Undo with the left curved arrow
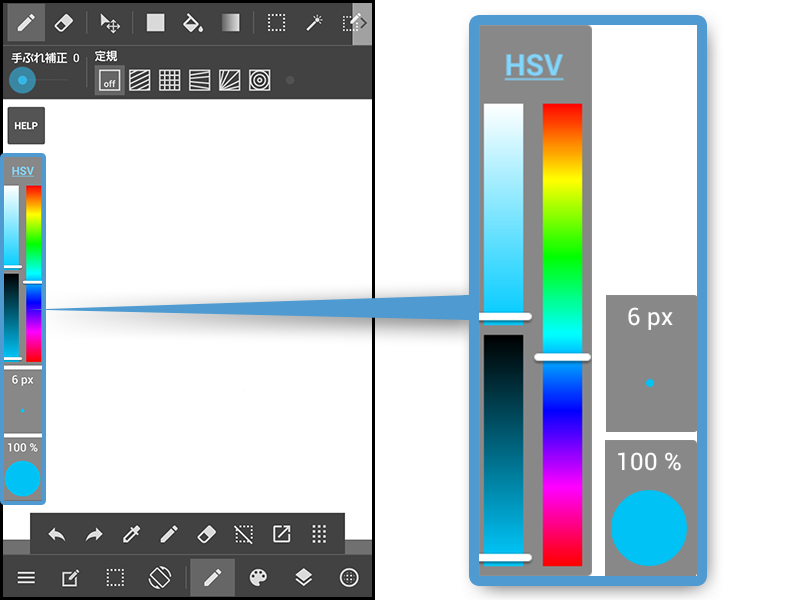The image size is (800, 600). [x=57, y=535]
